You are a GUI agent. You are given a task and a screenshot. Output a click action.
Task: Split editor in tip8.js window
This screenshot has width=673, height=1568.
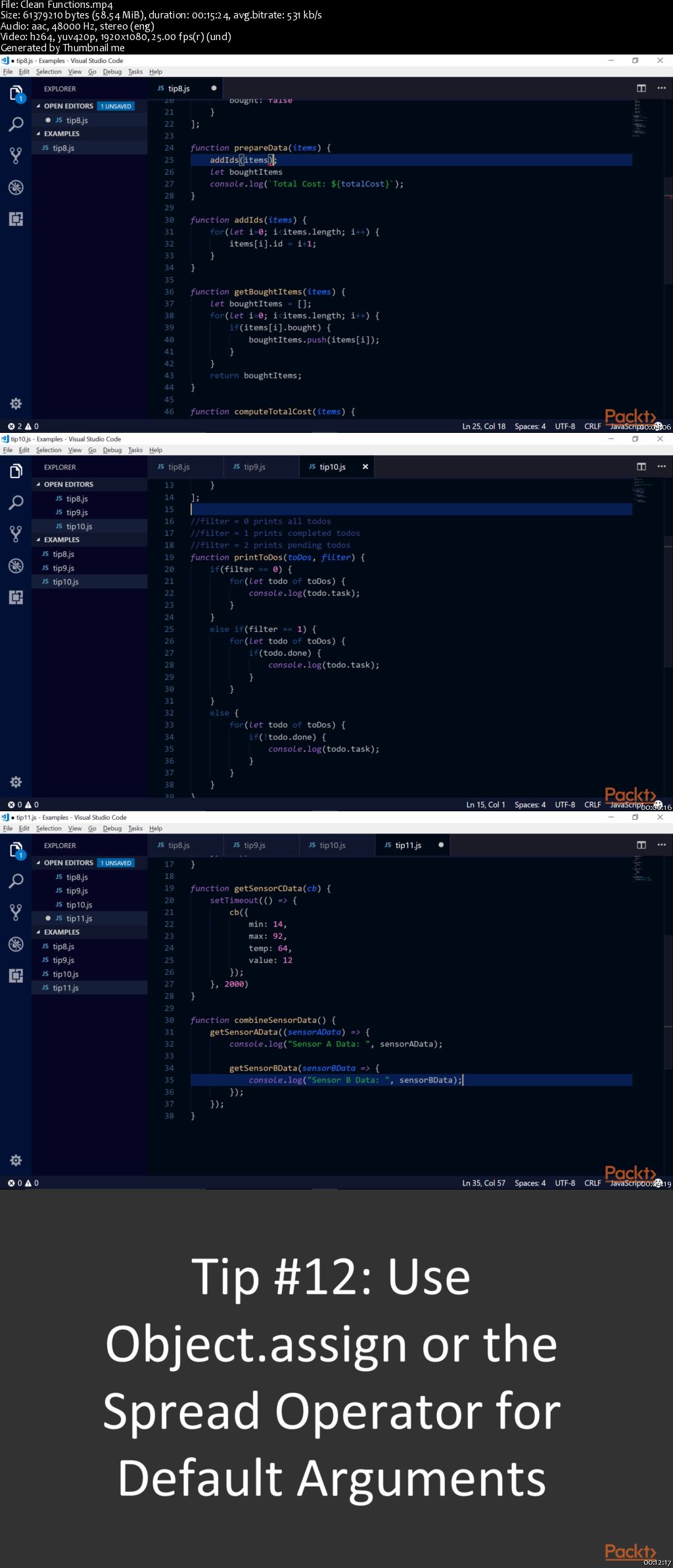click(x=641, y=88)
